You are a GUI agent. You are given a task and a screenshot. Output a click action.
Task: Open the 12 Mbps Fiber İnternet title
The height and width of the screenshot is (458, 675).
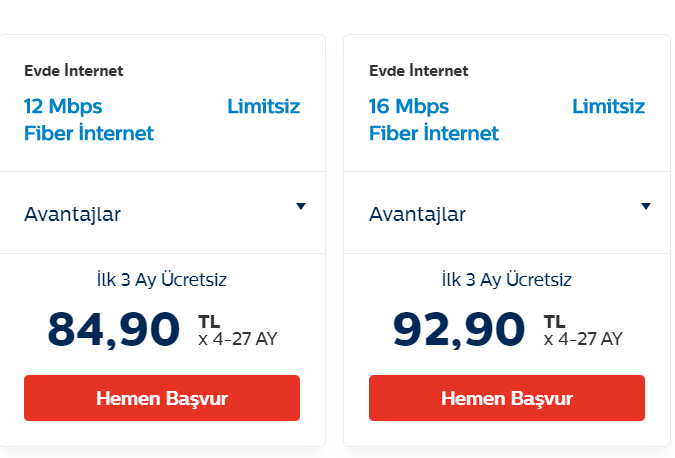pyautogui.click(x=89, y=120)
